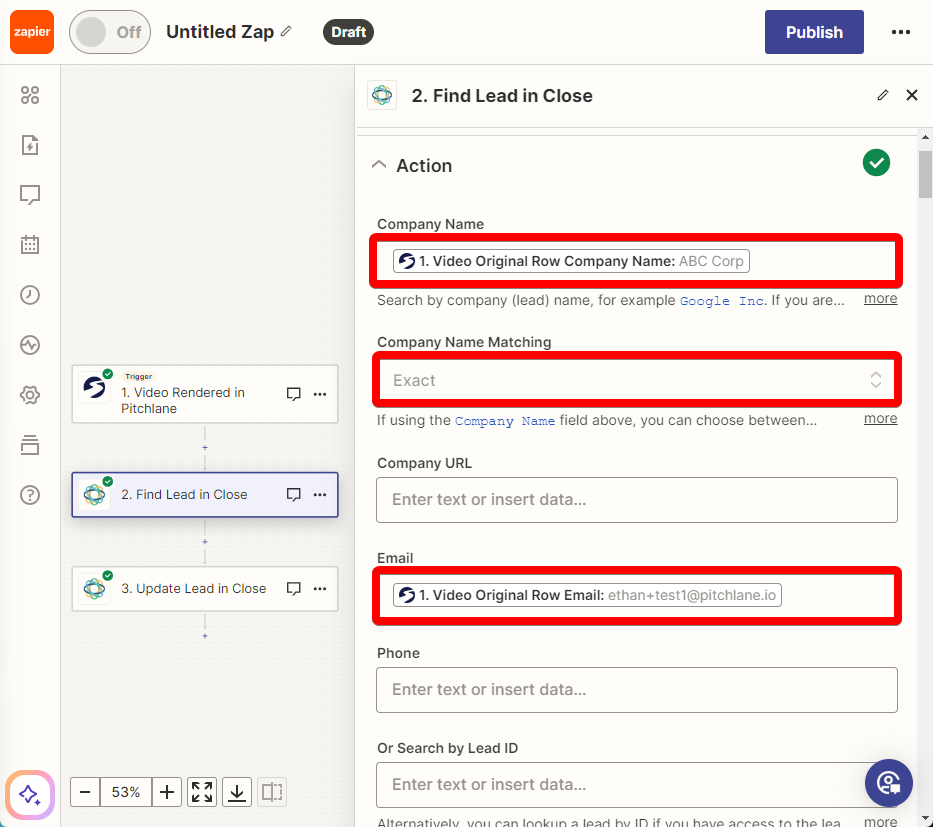
Task: Open the versions stack icon in sidebar
Action: pos(30,445)
